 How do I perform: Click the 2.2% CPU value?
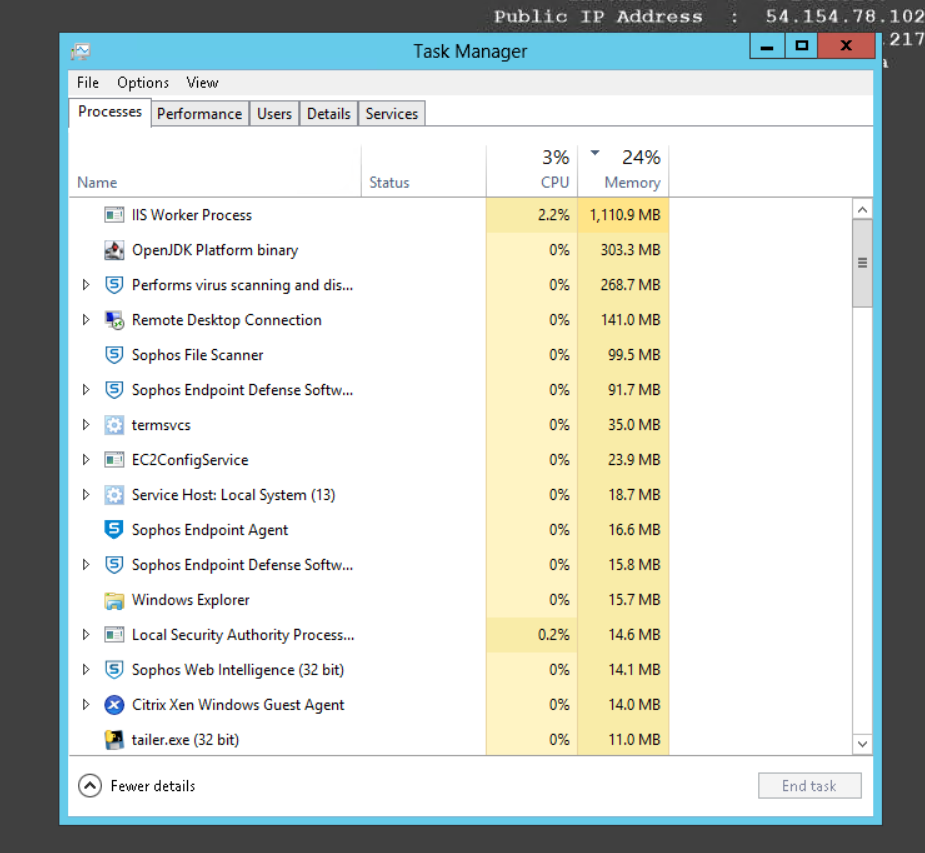pyautogui.click(x=553, y=215)
